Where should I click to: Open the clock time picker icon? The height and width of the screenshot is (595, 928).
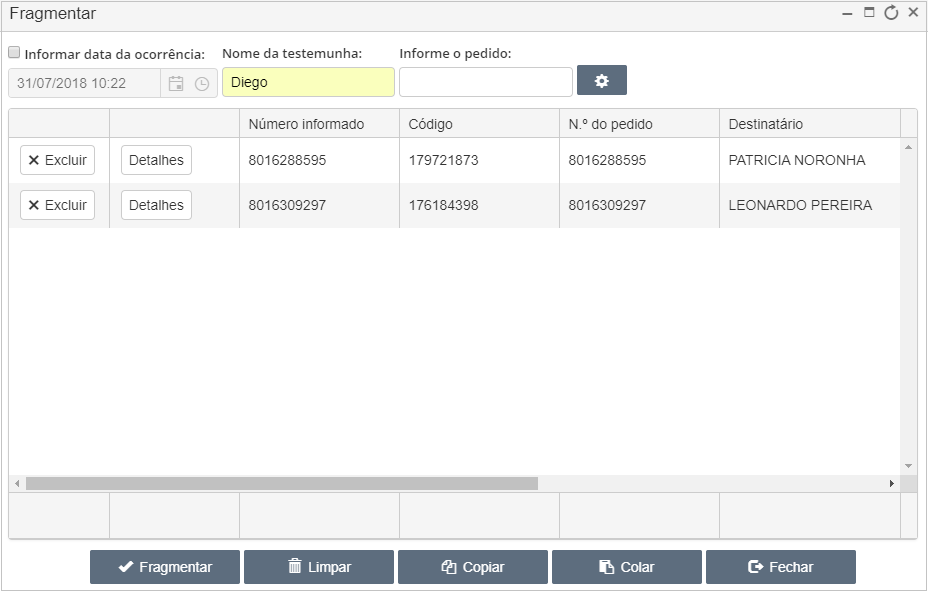tap(202, 83)
